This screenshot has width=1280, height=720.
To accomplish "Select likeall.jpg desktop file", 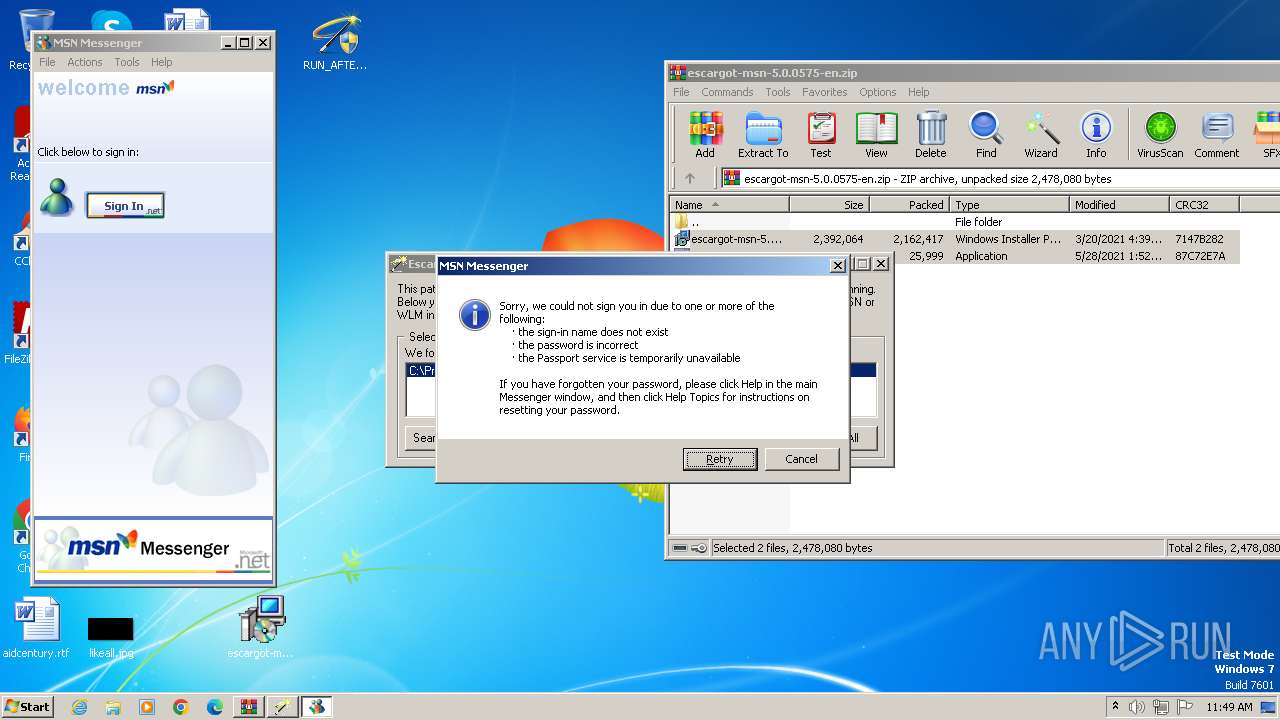I will [x=111, y=636].
